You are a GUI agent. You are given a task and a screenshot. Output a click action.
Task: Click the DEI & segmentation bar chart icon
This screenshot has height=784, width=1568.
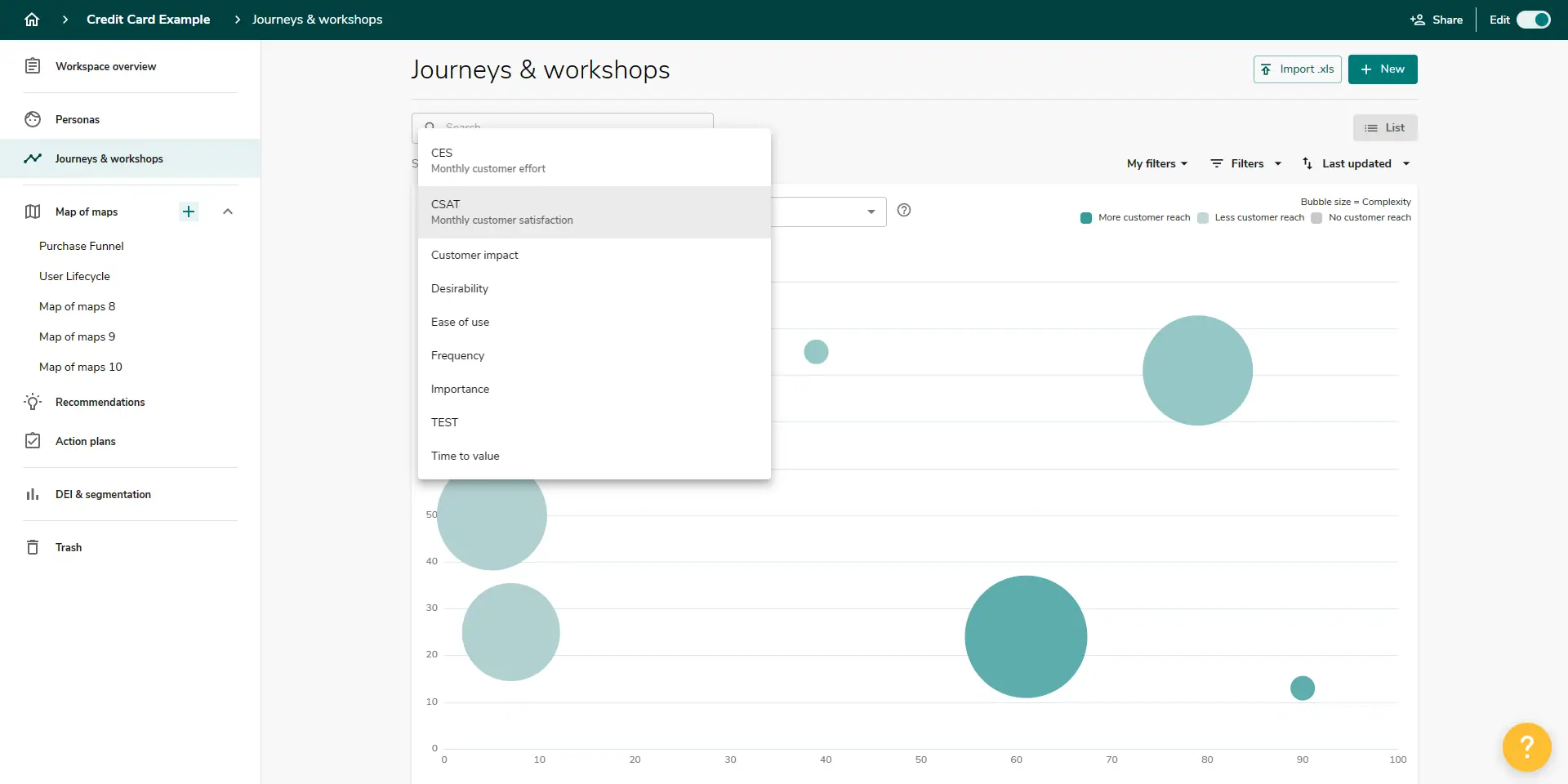click(32, 494)
